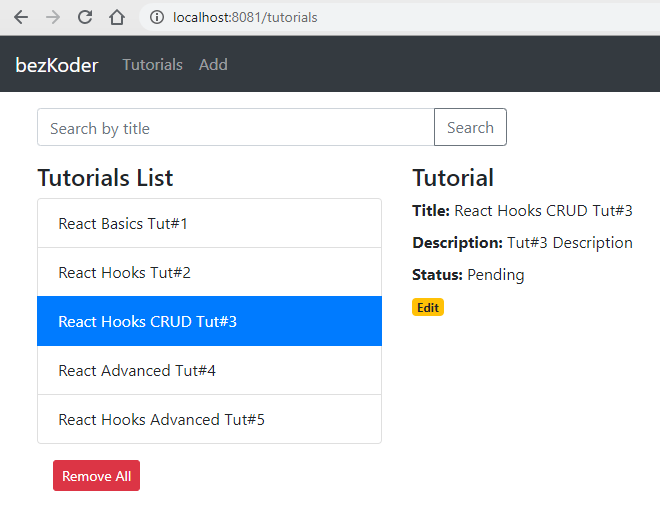View site information icon in address bar
The width and height of the screenshot is (660, 520).
click(x=157, y=17)
